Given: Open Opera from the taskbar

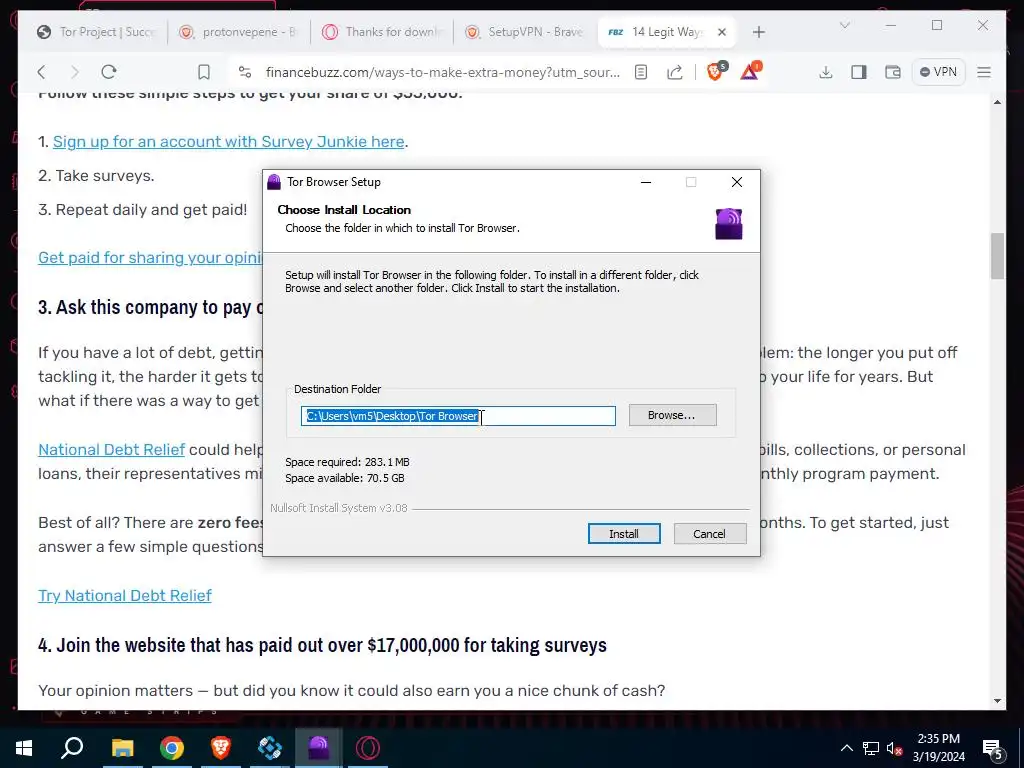Looking at the screenshot, I should pyautogui.click(x=368, y=748).
